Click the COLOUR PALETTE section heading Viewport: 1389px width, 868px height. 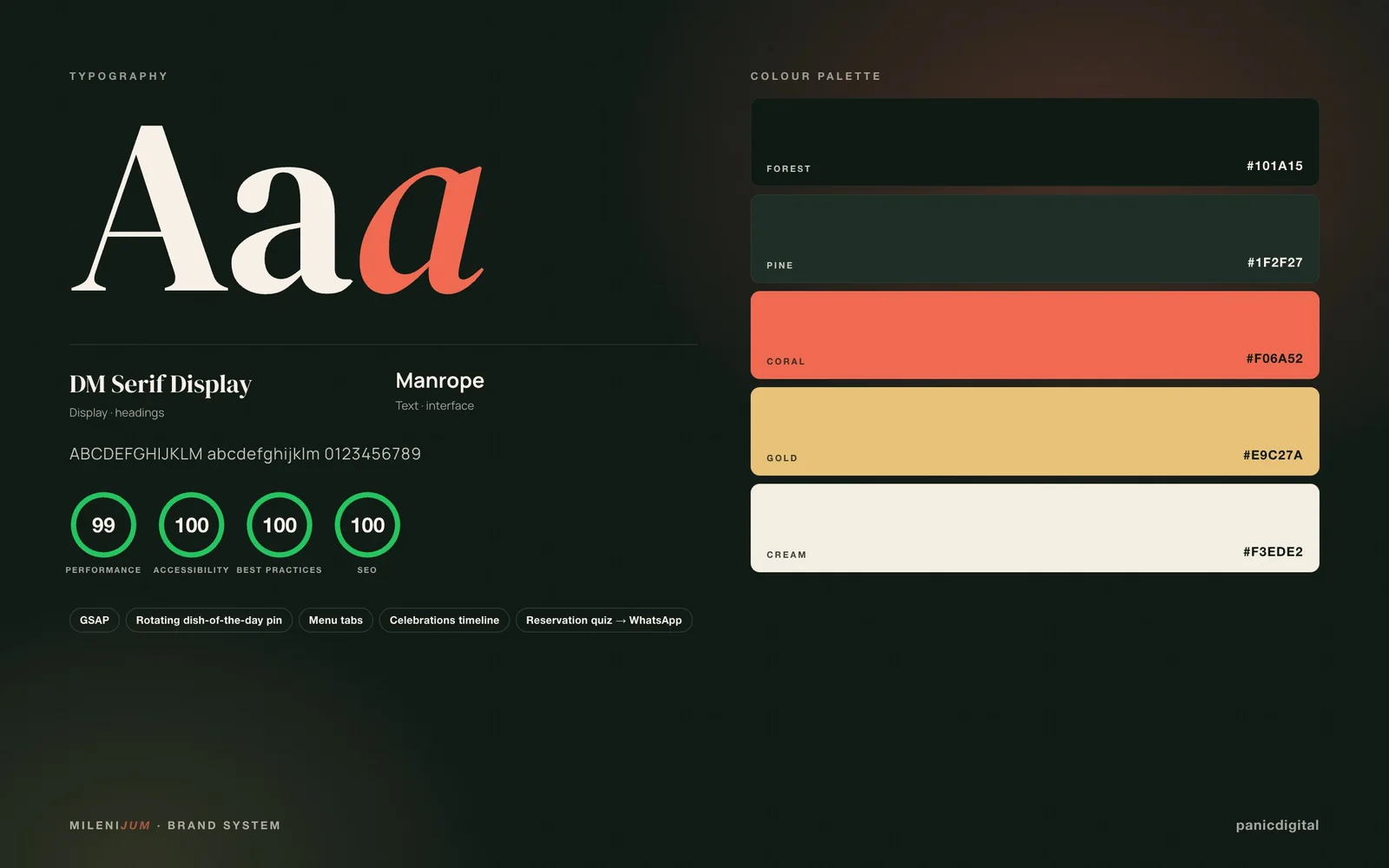coord(816,76)
